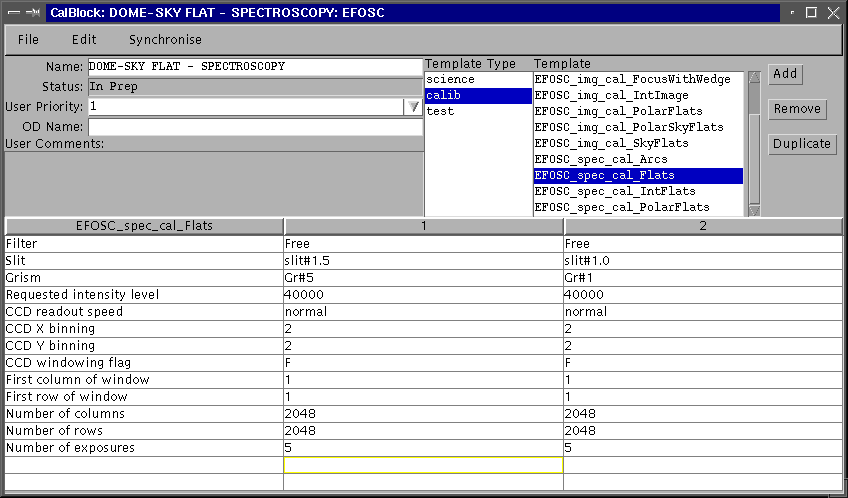
Task: Click the yellow-outlined empty cell
Action: coord(423,465)
